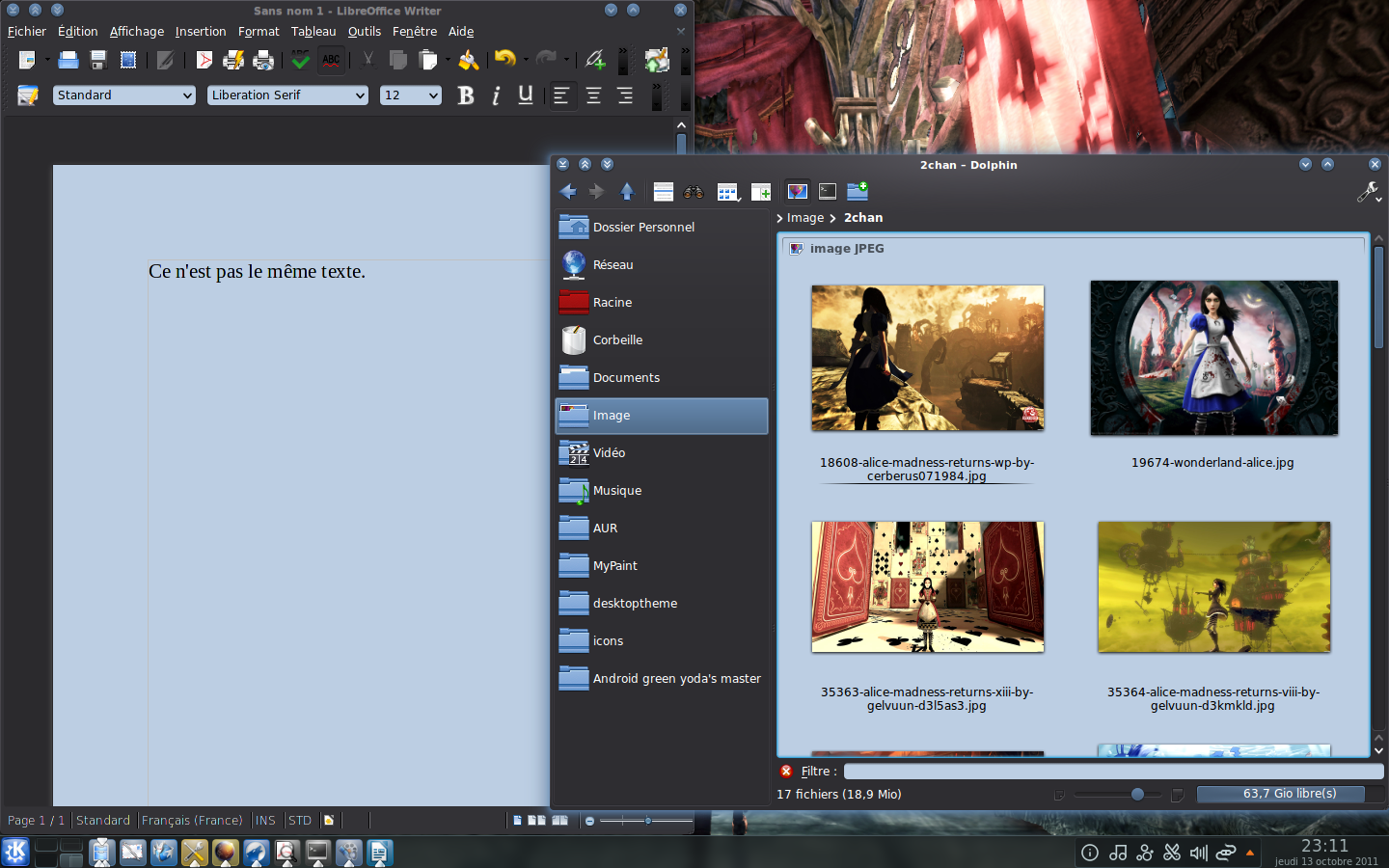Center text in Writer
Screen dimensions: 1389x868
(x=593, y=95)
